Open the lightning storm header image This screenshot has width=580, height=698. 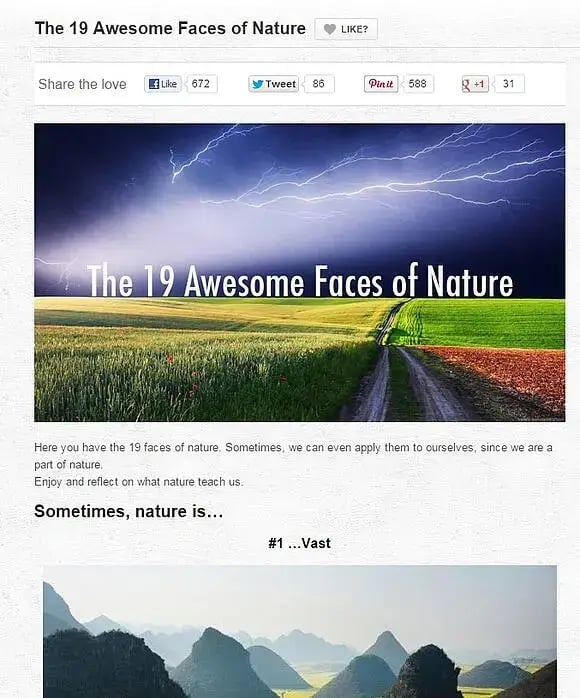tap(300, 272)
